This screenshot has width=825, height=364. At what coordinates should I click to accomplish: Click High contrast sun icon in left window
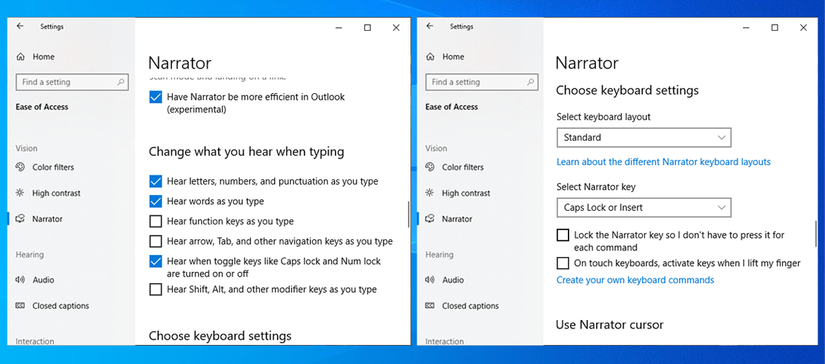pos(21,193)
